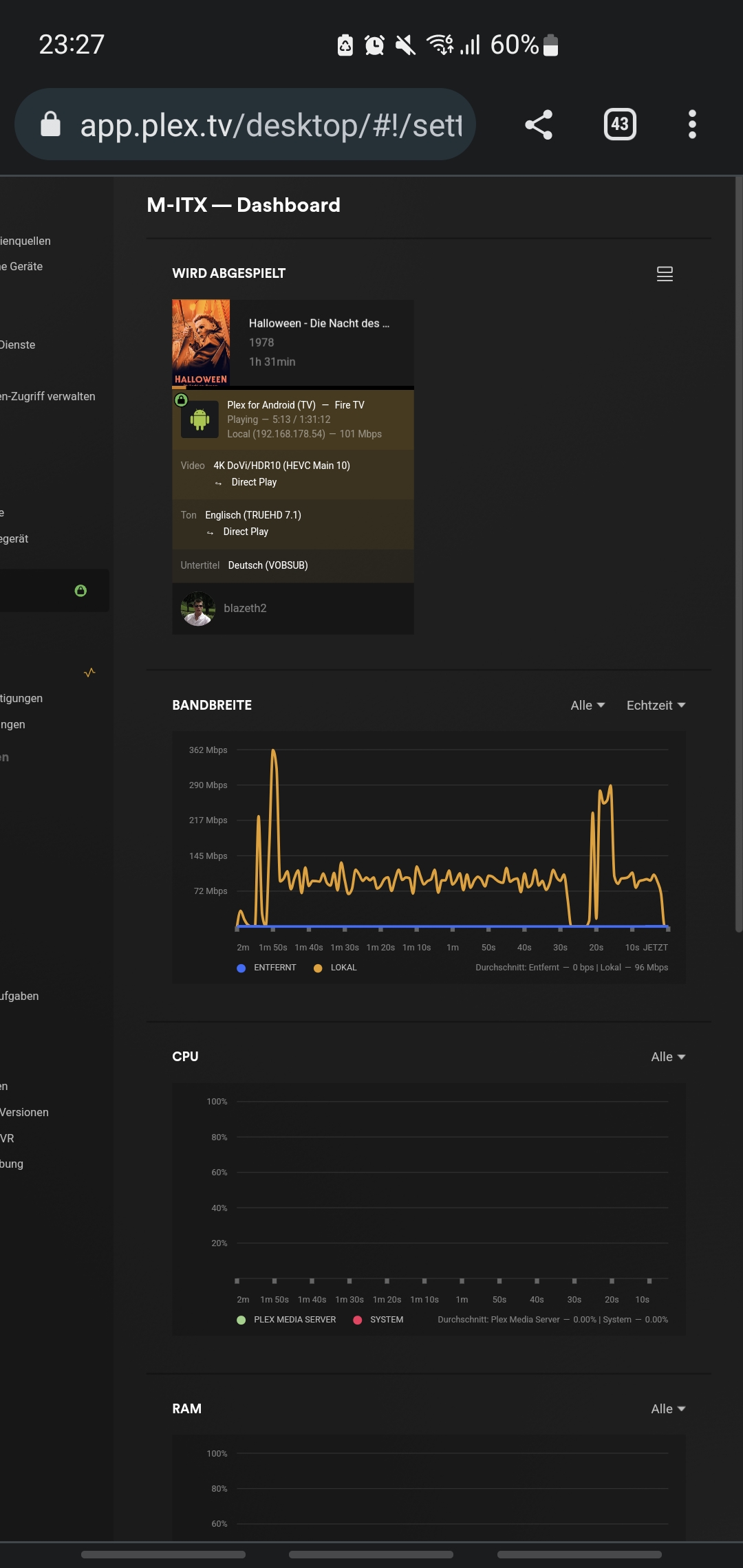The image size is (743, 1568).
Task: Click the blazeth2 user avatar
Action: 198,609
